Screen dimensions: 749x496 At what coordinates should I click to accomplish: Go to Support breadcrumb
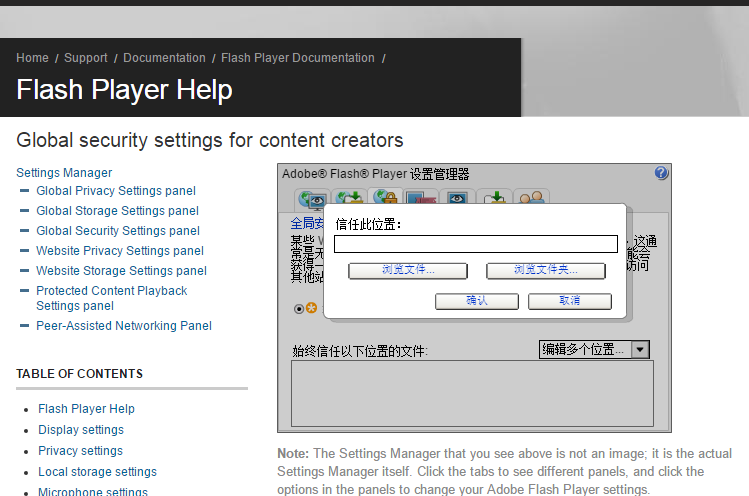[86, 58]
